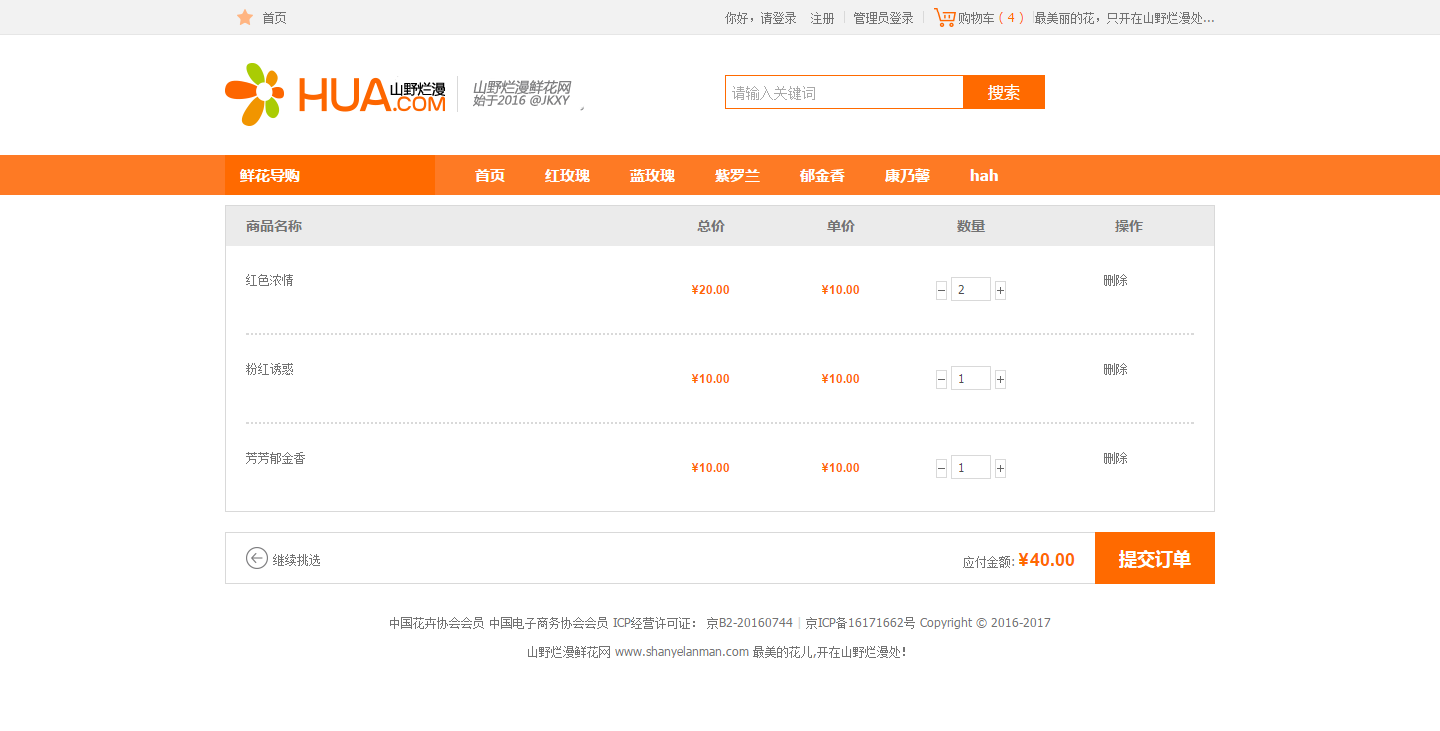Decrease quantity of 粉红诱惑

tap(941, 379)
